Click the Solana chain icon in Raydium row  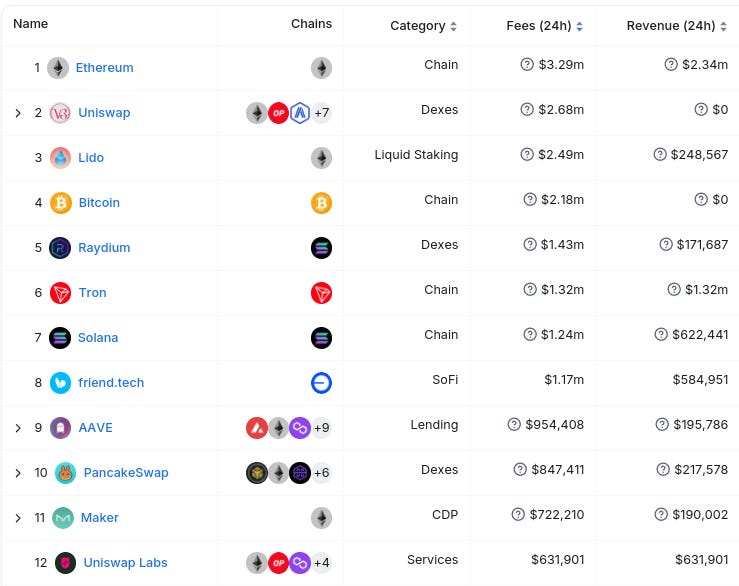(x=321, y=248)
